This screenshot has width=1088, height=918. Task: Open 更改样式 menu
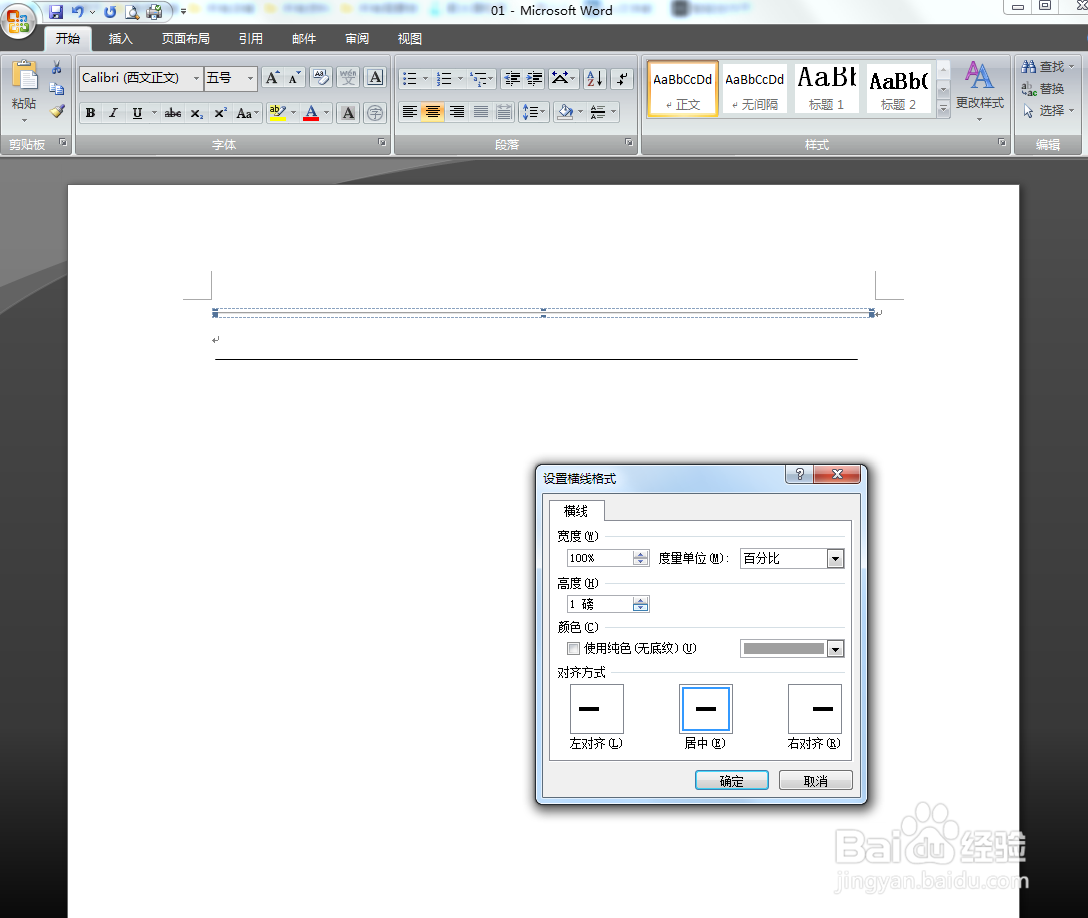980,92
